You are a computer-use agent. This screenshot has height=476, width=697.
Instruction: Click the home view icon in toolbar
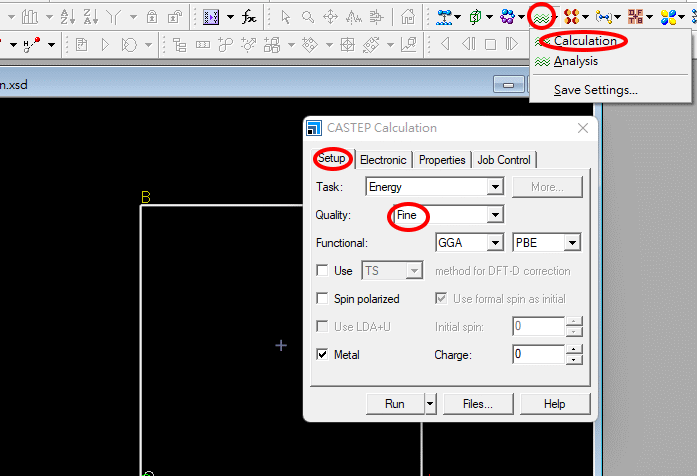pos(408,17)
